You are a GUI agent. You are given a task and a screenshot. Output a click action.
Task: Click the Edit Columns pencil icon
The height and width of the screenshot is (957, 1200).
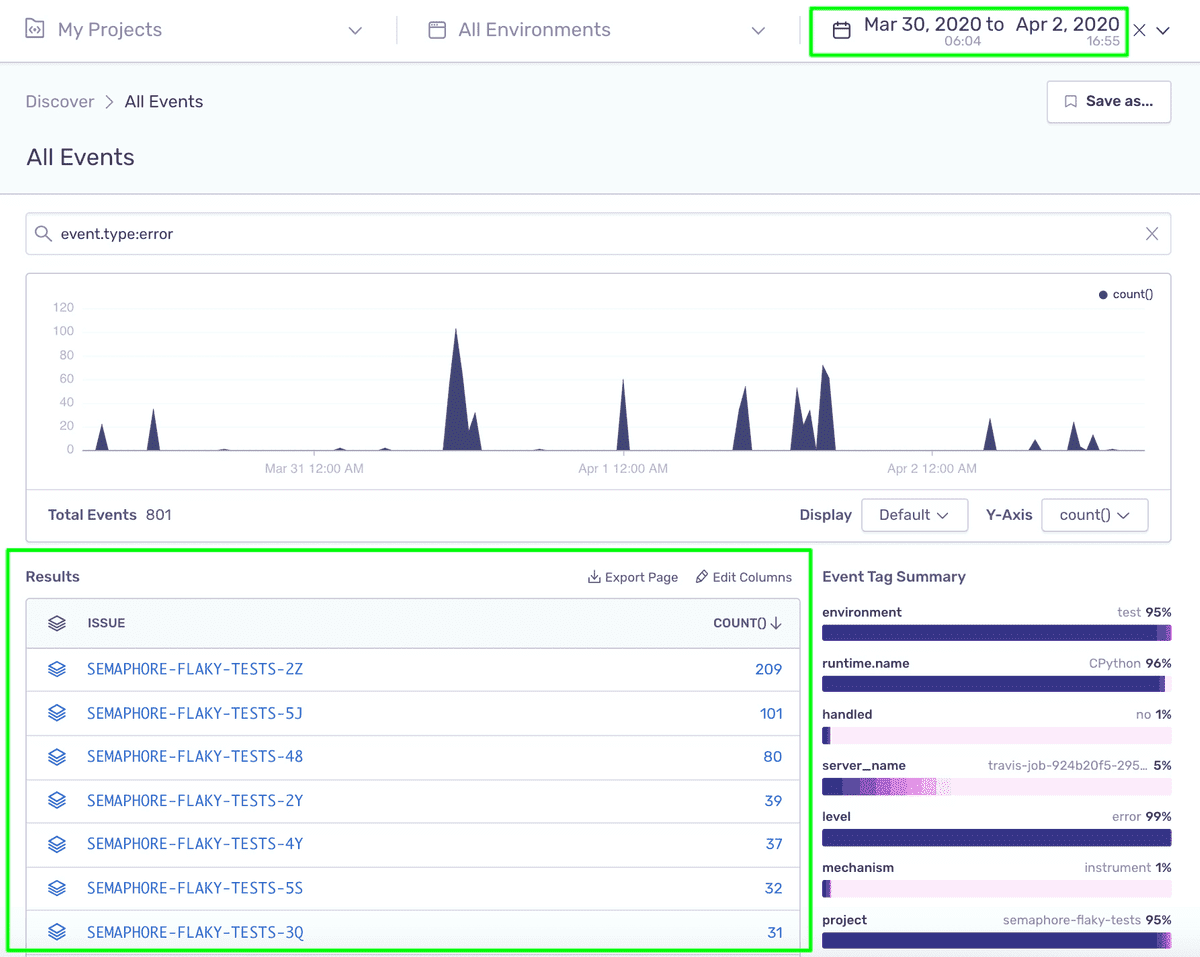click(702, 577)
